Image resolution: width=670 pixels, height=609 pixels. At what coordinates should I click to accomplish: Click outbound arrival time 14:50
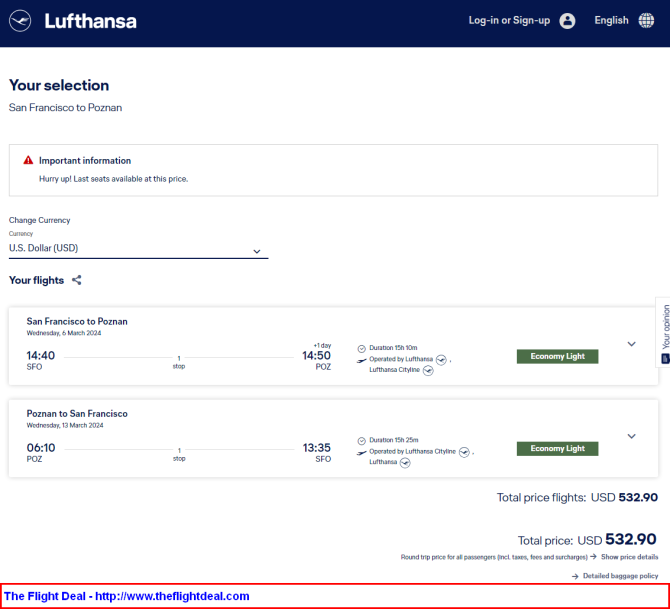click(316, 356)
